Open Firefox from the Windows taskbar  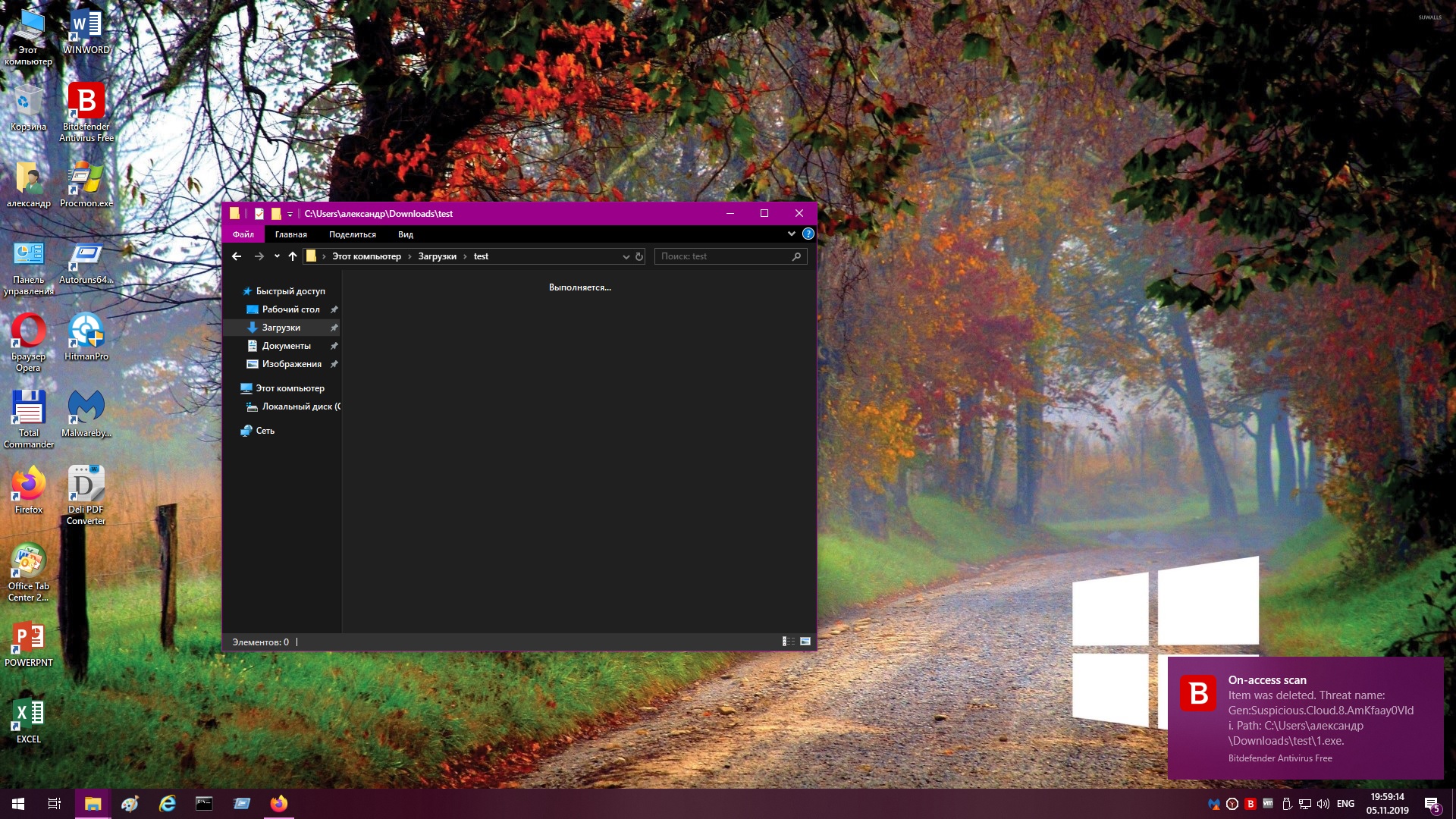tap(279, 804)
